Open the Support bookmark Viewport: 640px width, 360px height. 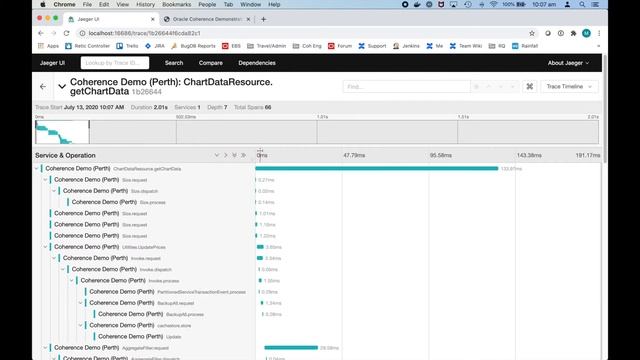[x=372, y=46]
